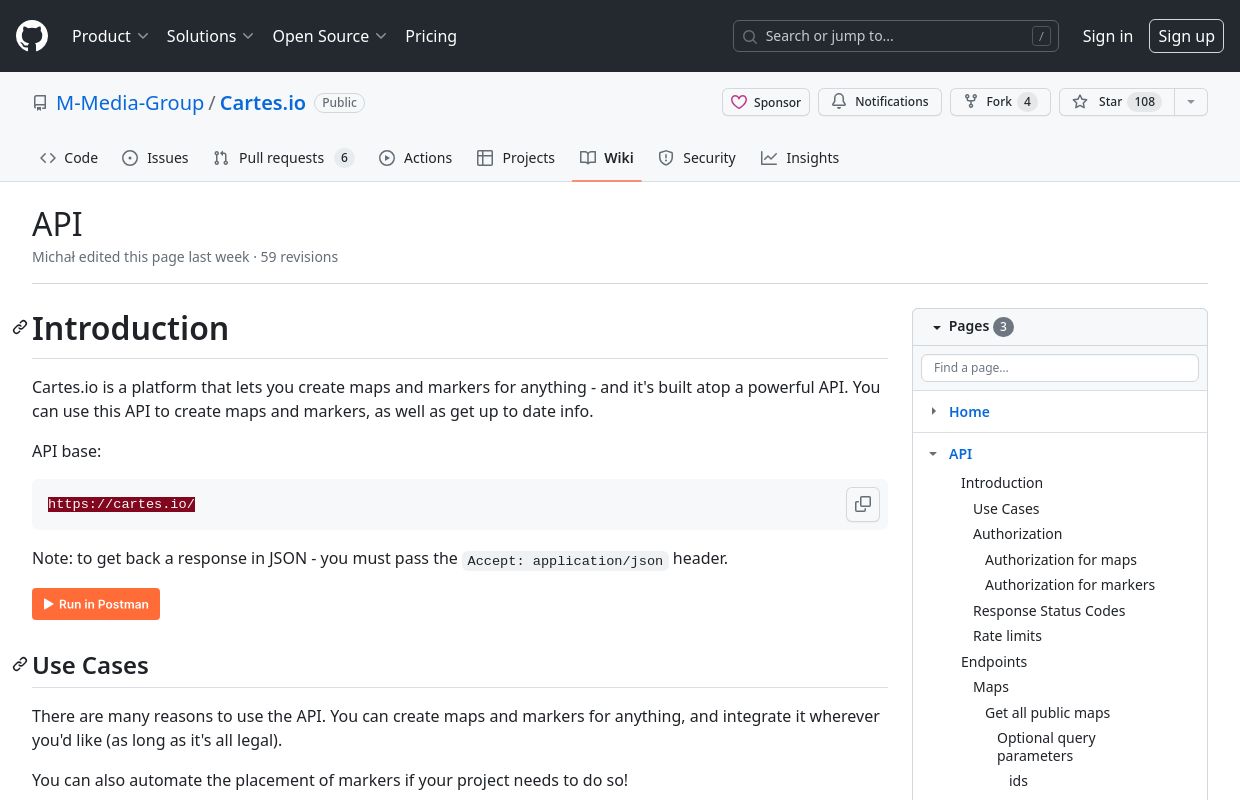Open the Security tab
This screenshot has width=1240, height=800.
(697, 158)
